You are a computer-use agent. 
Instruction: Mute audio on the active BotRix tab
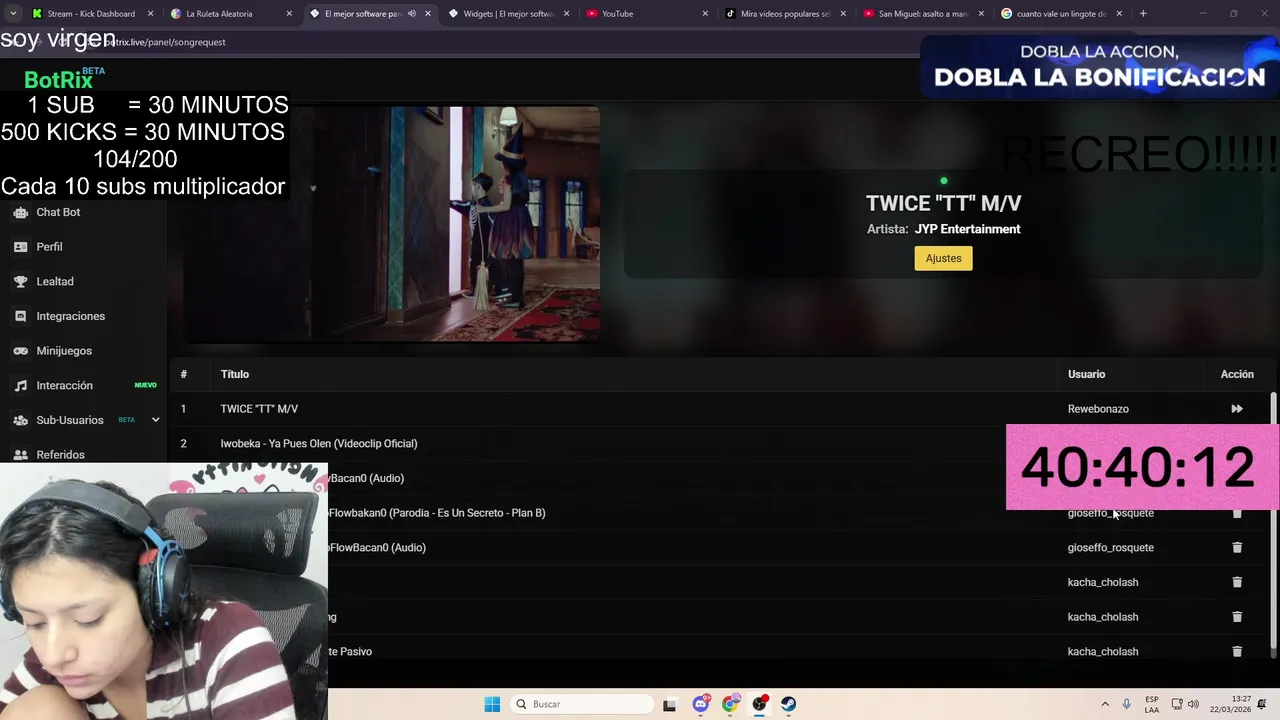click(412, 14)
